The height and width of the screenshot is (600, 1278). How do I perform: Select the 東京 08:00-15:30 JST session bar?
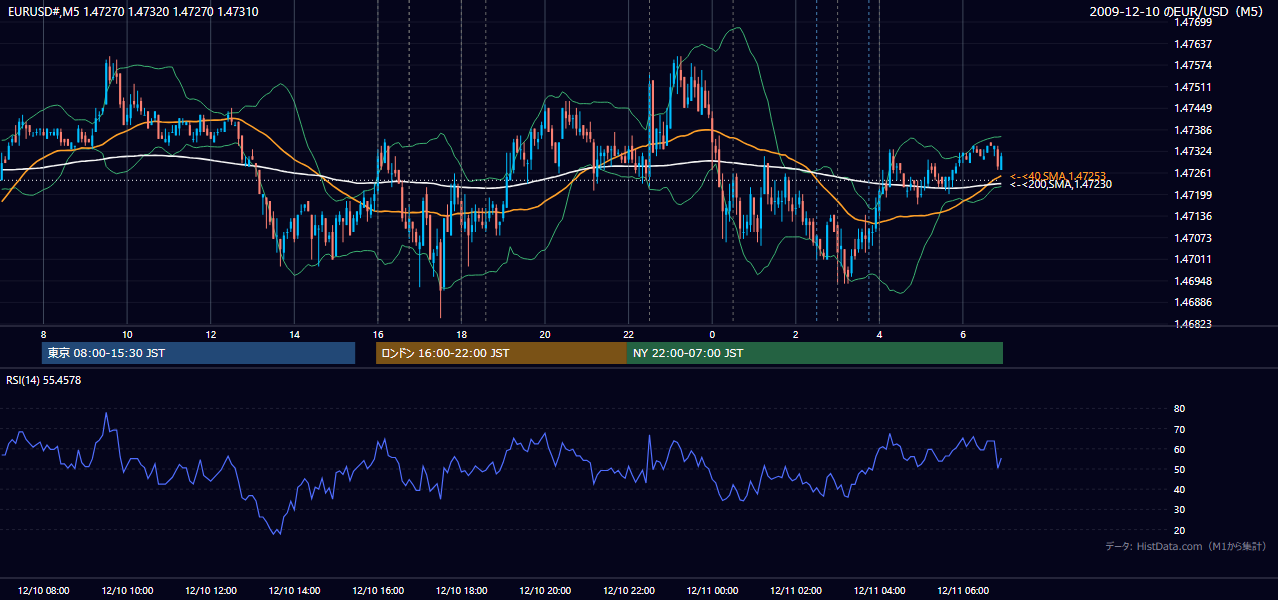tap(199, 353)
